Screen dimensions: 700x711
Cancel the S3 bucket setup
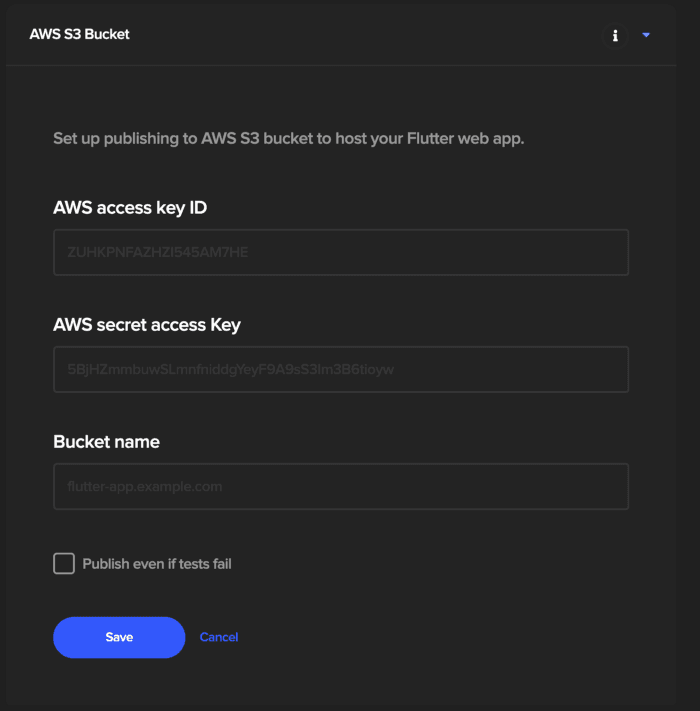pos(219,637)
